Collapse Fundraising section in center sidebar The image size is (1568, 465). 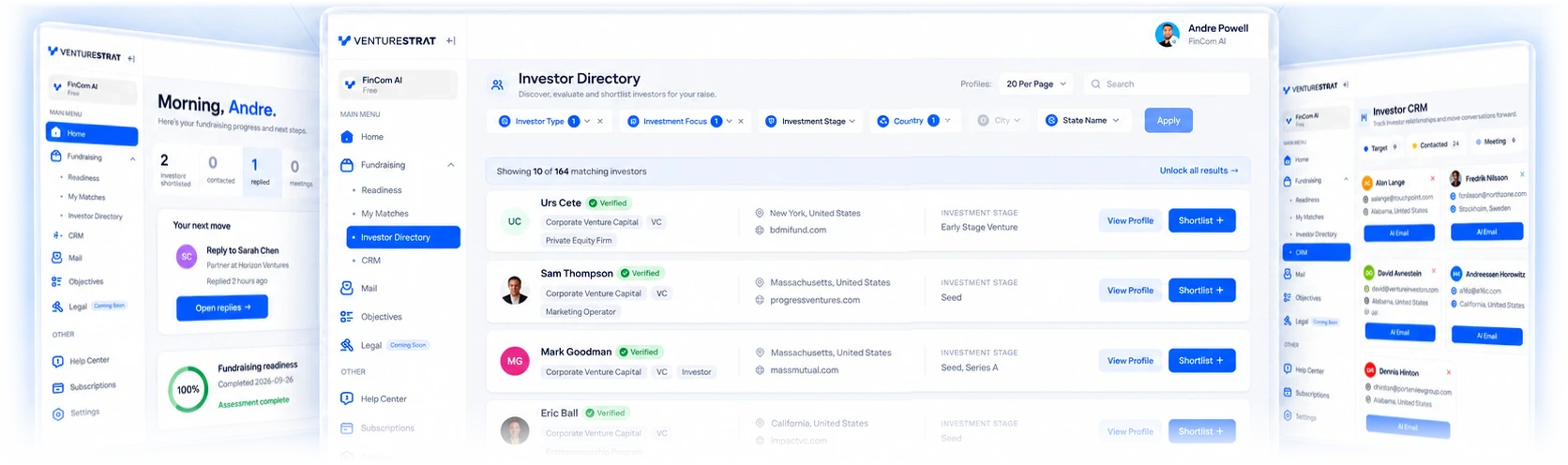click(451, 165)
